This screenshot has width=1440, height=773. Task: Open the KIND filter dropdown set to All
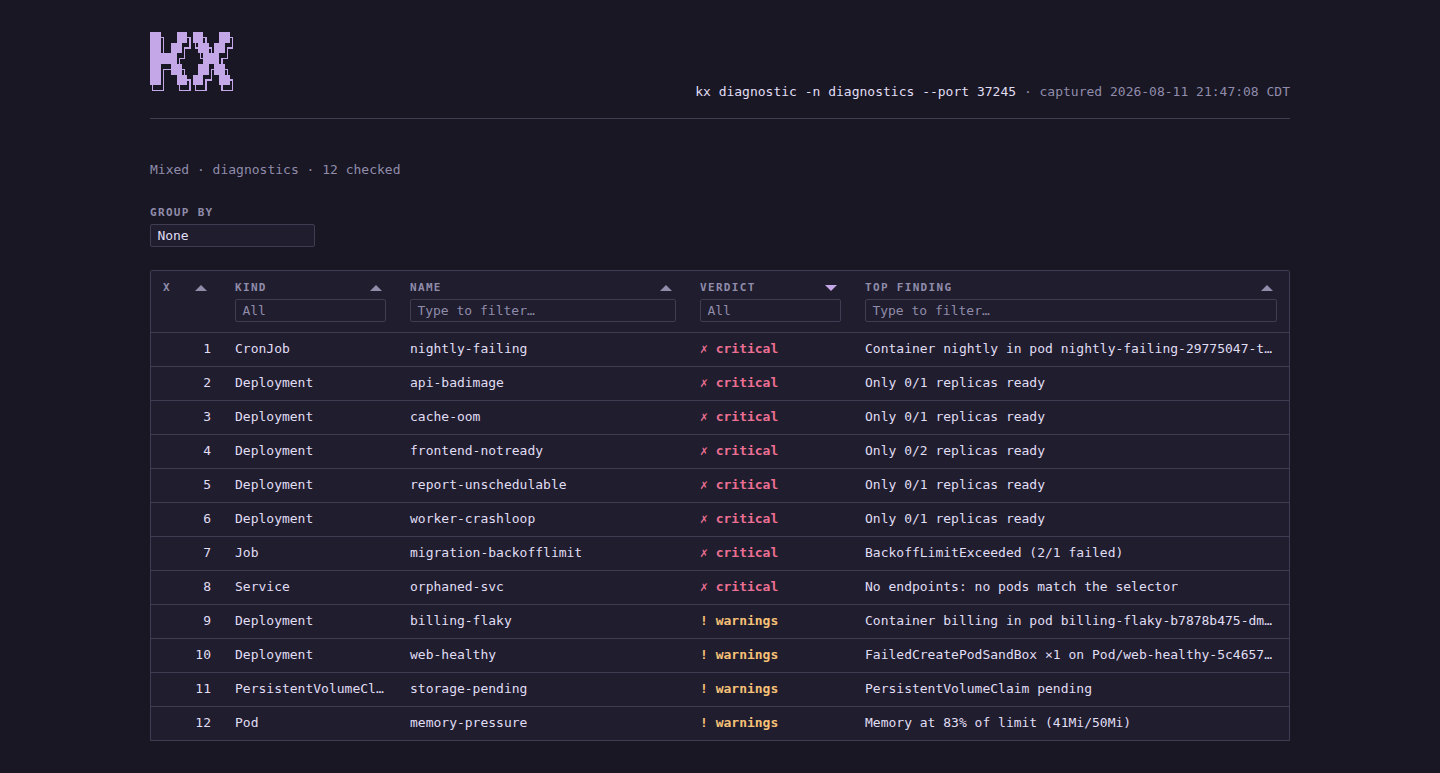pyautogui.click(x=310, y=311)
